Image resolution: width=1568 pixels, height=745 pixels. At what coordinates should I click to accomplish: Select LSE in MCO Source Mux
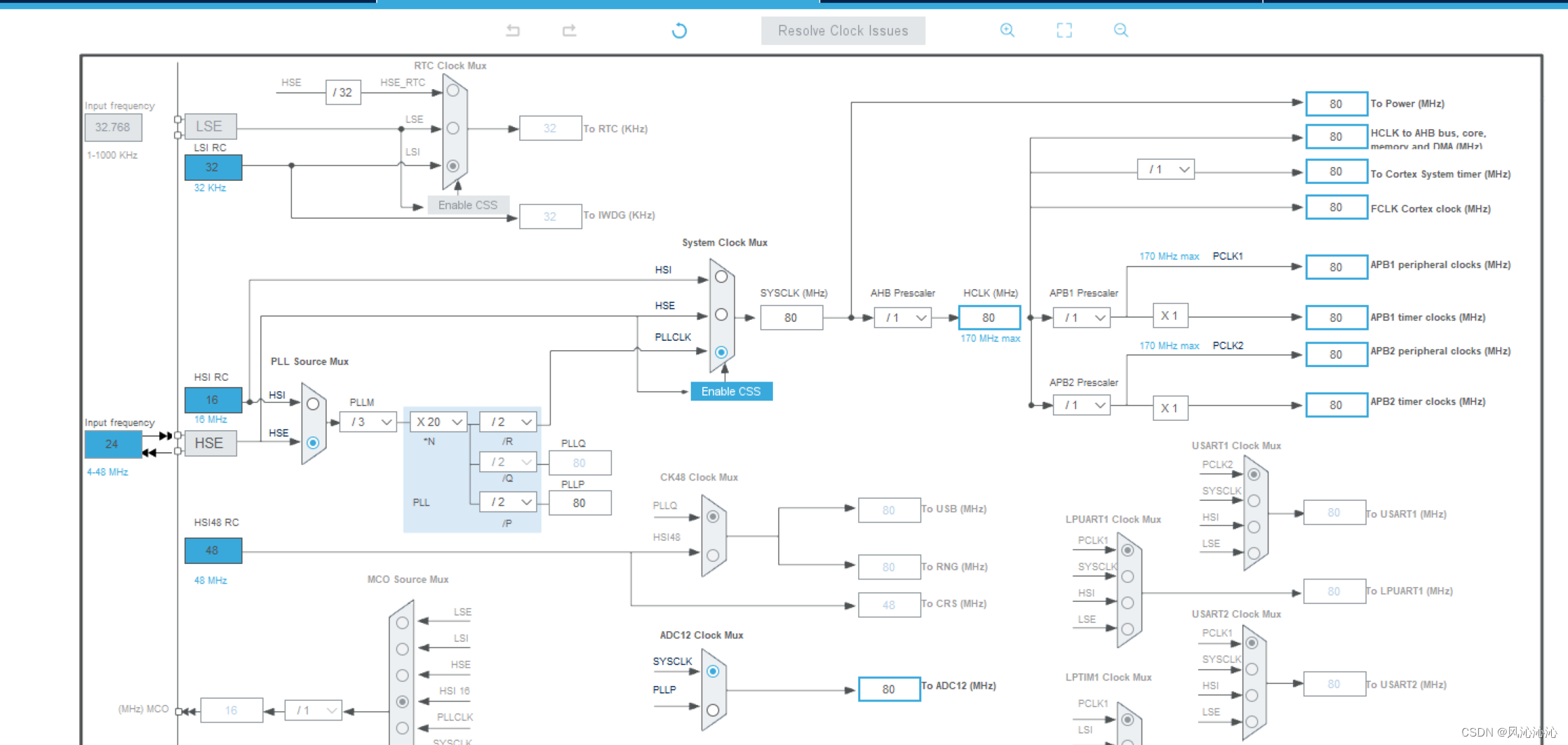point(402,623)
